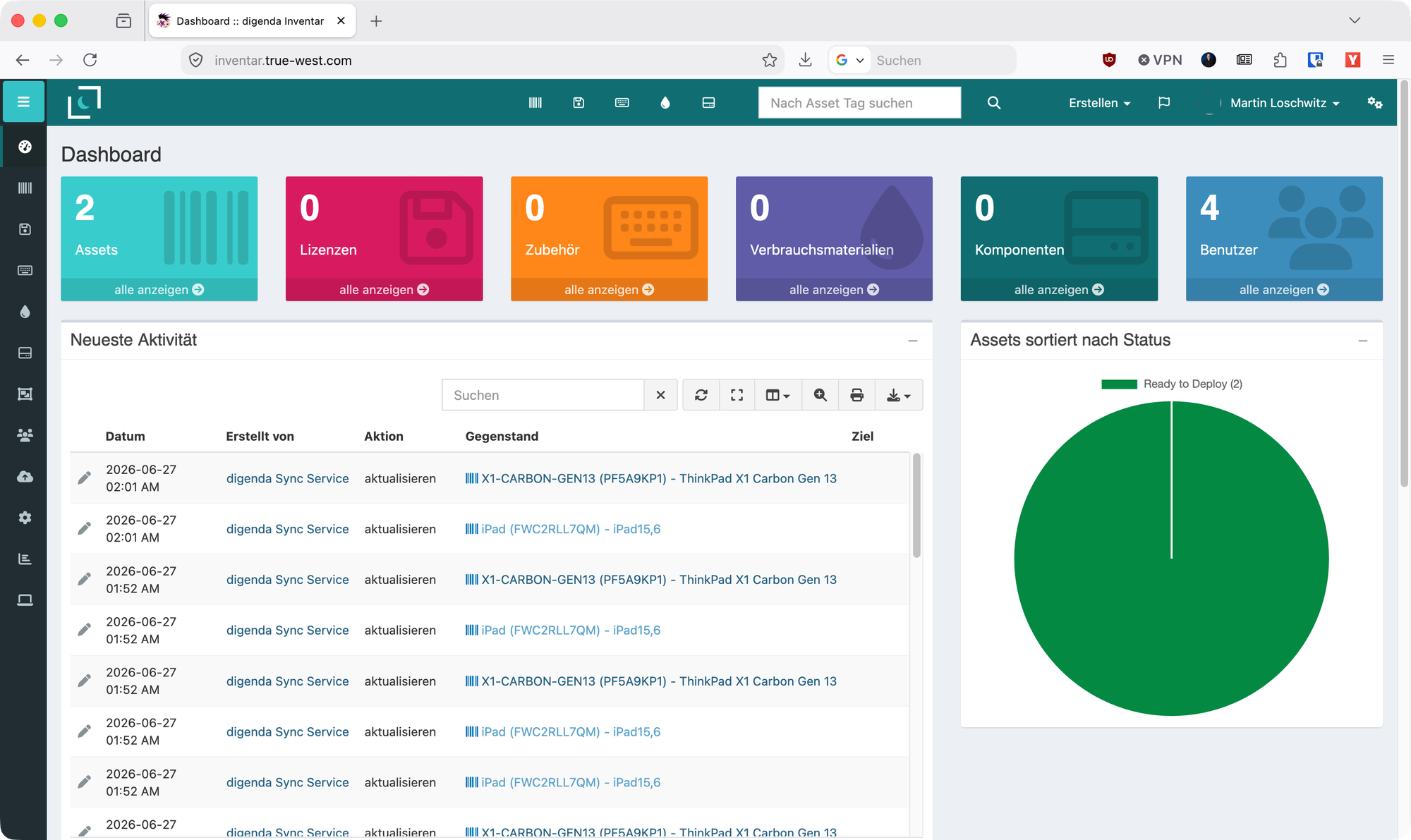Viewport: 1411px width, 840px height.
Task: Open Requestable laptop icon in sidebar
Action: 25,600
